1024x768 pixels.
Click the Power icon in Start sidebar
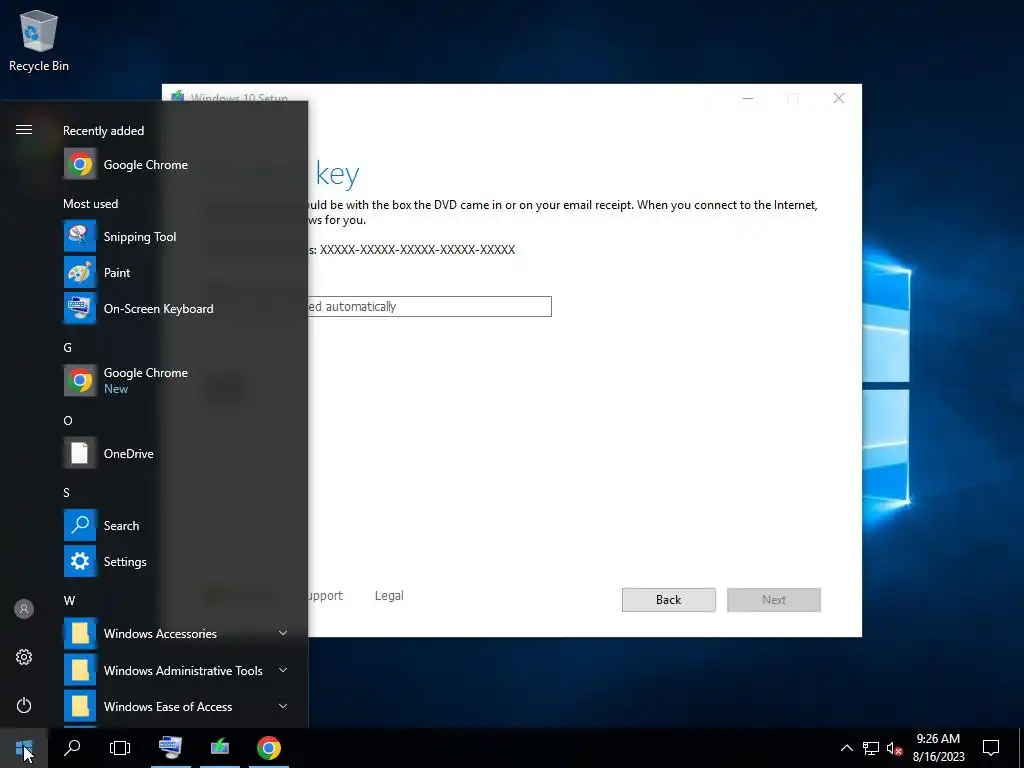(x=24, y=705)
